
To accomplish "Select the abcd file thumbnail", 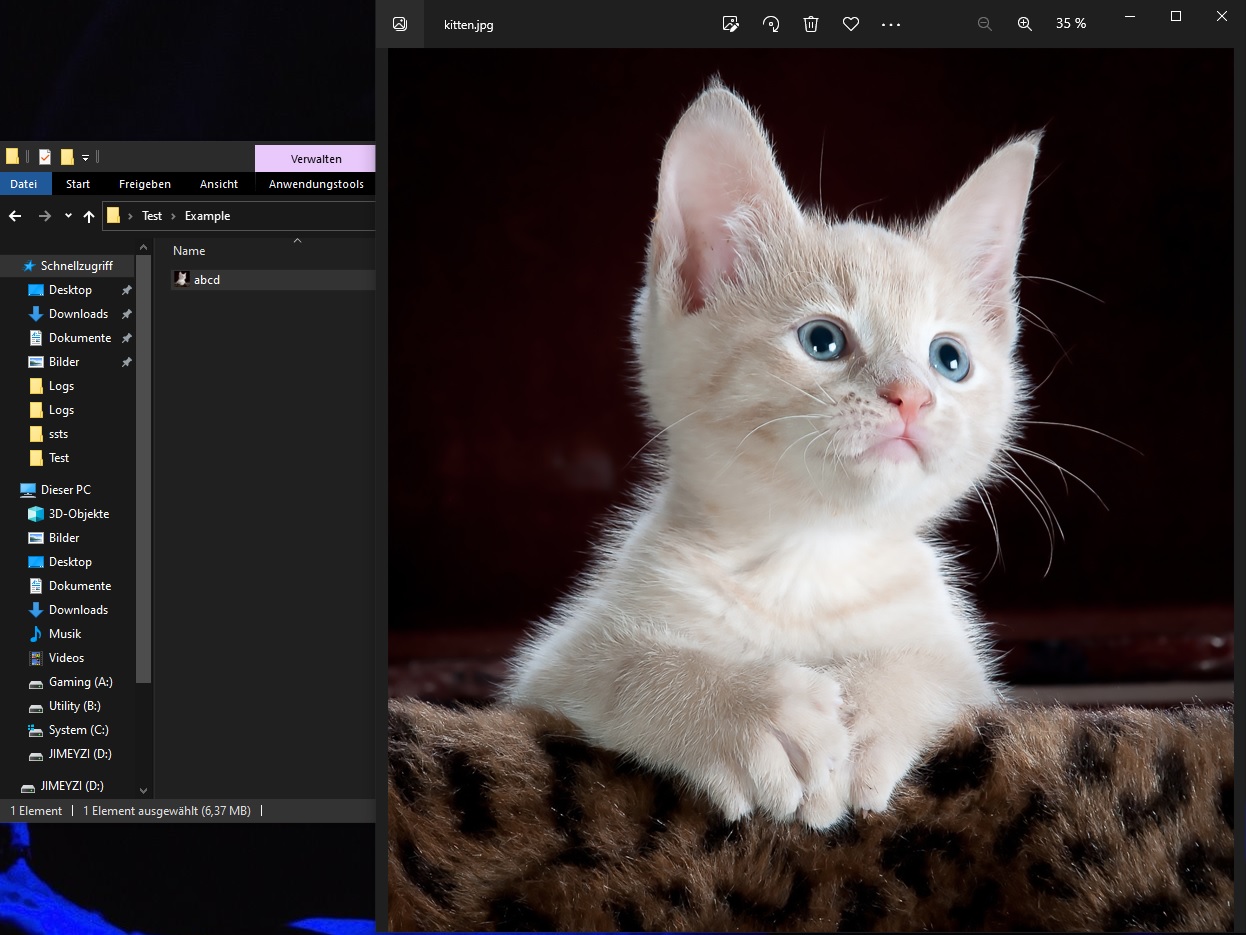I will tap(181, 280).
